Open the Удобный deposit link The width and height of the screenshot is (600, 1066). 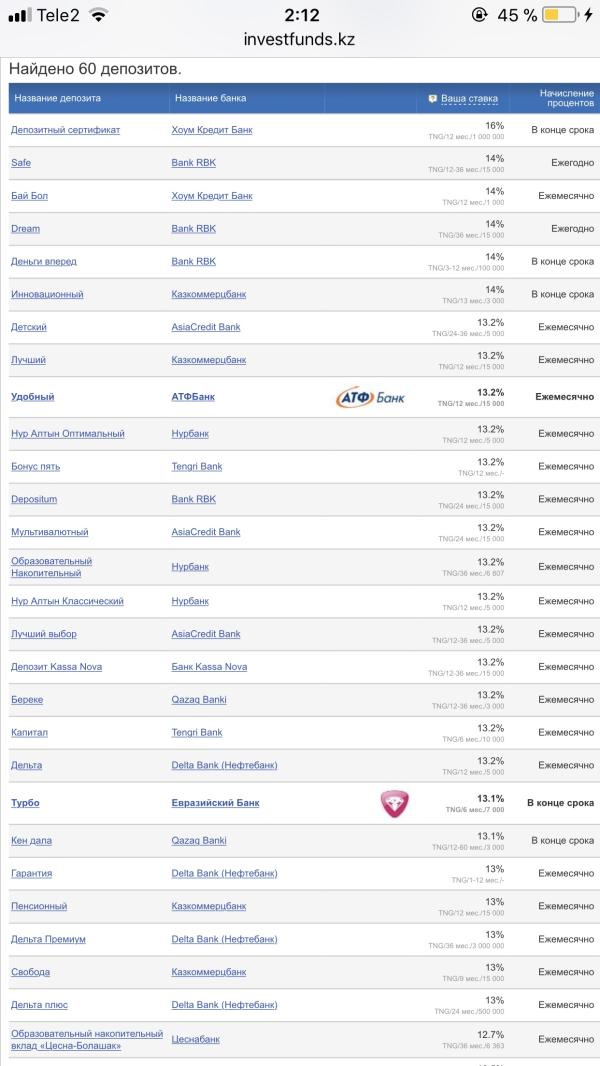click(x=33, y=396)
